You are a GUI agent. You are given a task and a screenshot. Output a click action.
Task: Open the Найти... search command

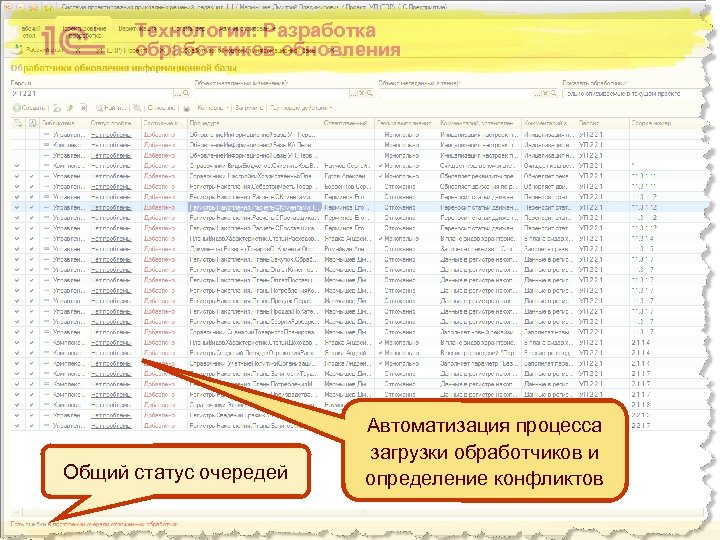[110, 108]
